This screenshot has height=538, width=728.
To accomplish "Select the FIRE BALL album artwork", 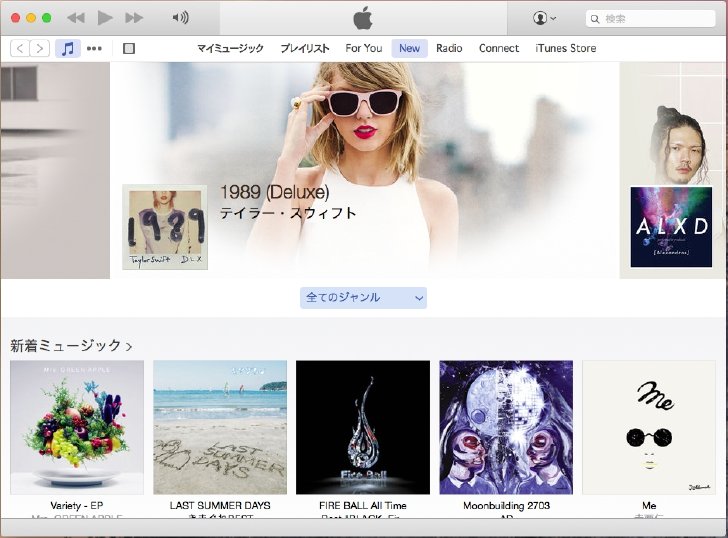I will pos(363,428).
